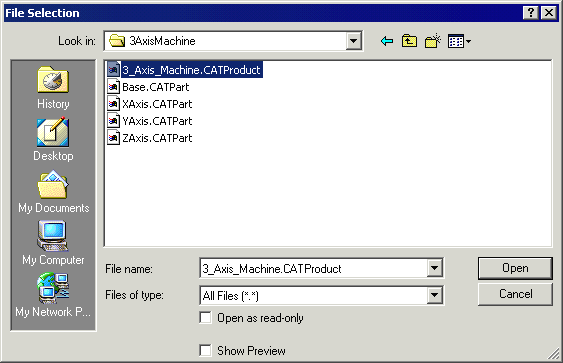This screenshot has height=363, width=563.
Task: Open History in the sidebar
Action: coord(53,88)
